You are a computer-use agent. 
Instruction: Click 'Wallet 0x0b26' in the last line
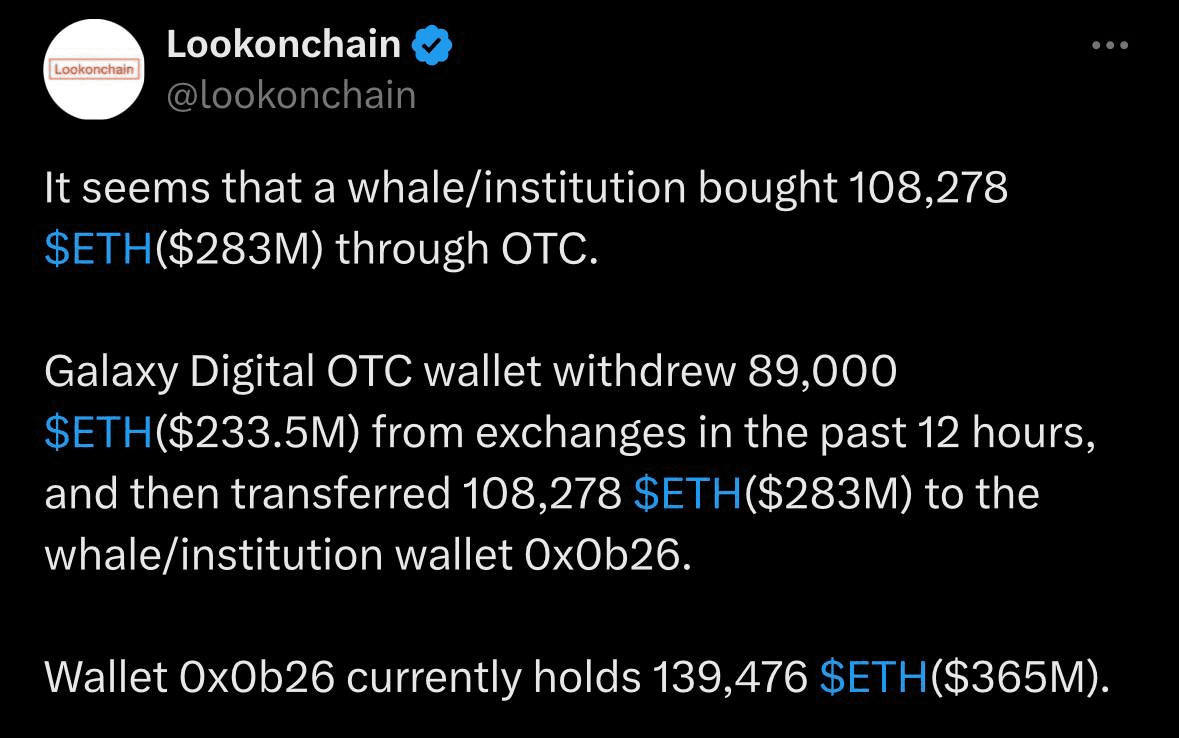[189, 677]
